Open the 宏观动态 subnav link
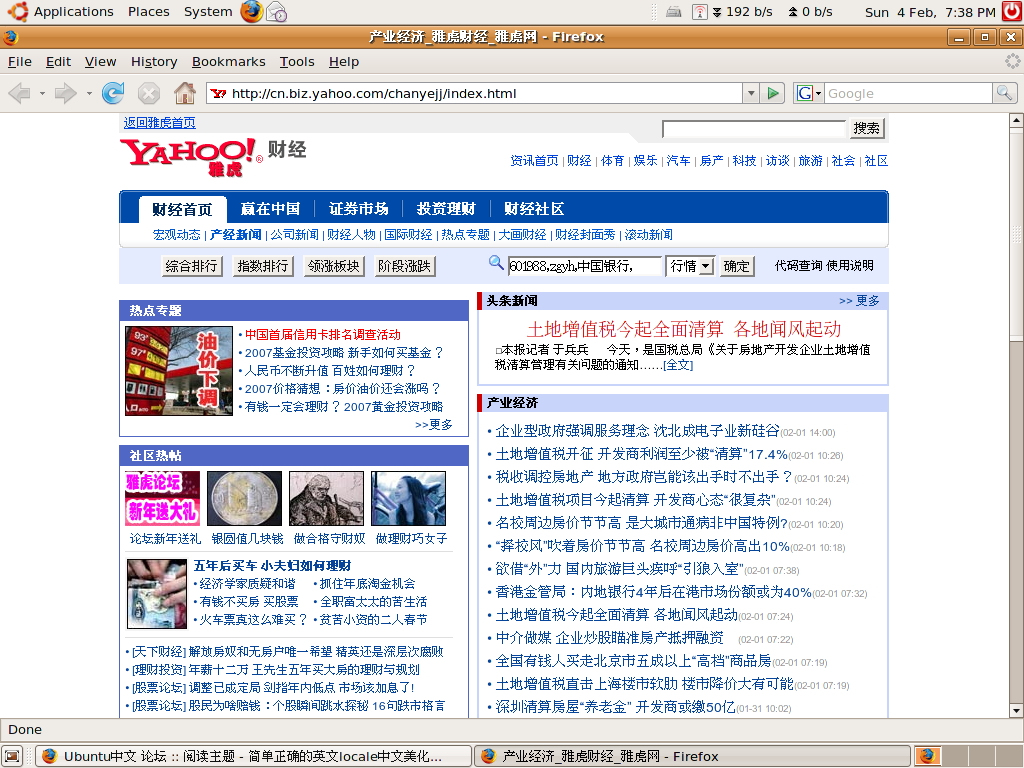The image size is (1024, 768). point(176,234)
